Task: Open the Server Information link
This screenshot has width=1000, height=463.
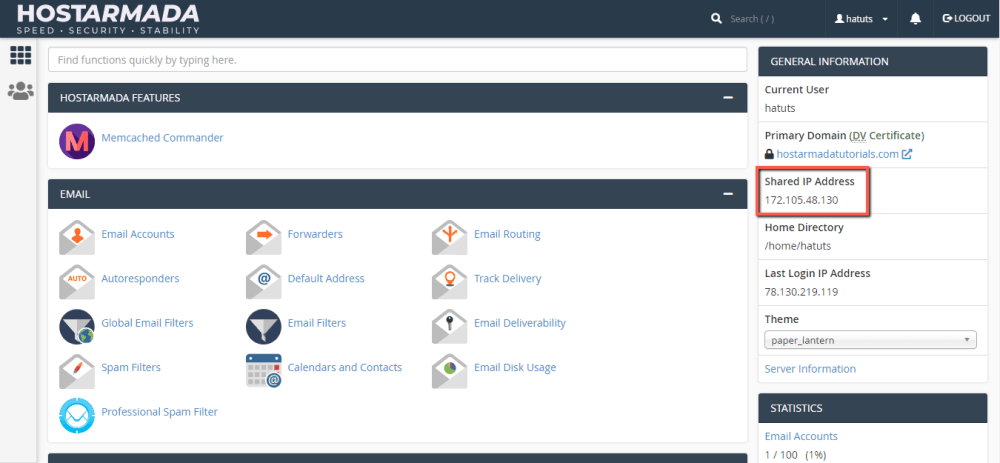Action: pos(810,369)
